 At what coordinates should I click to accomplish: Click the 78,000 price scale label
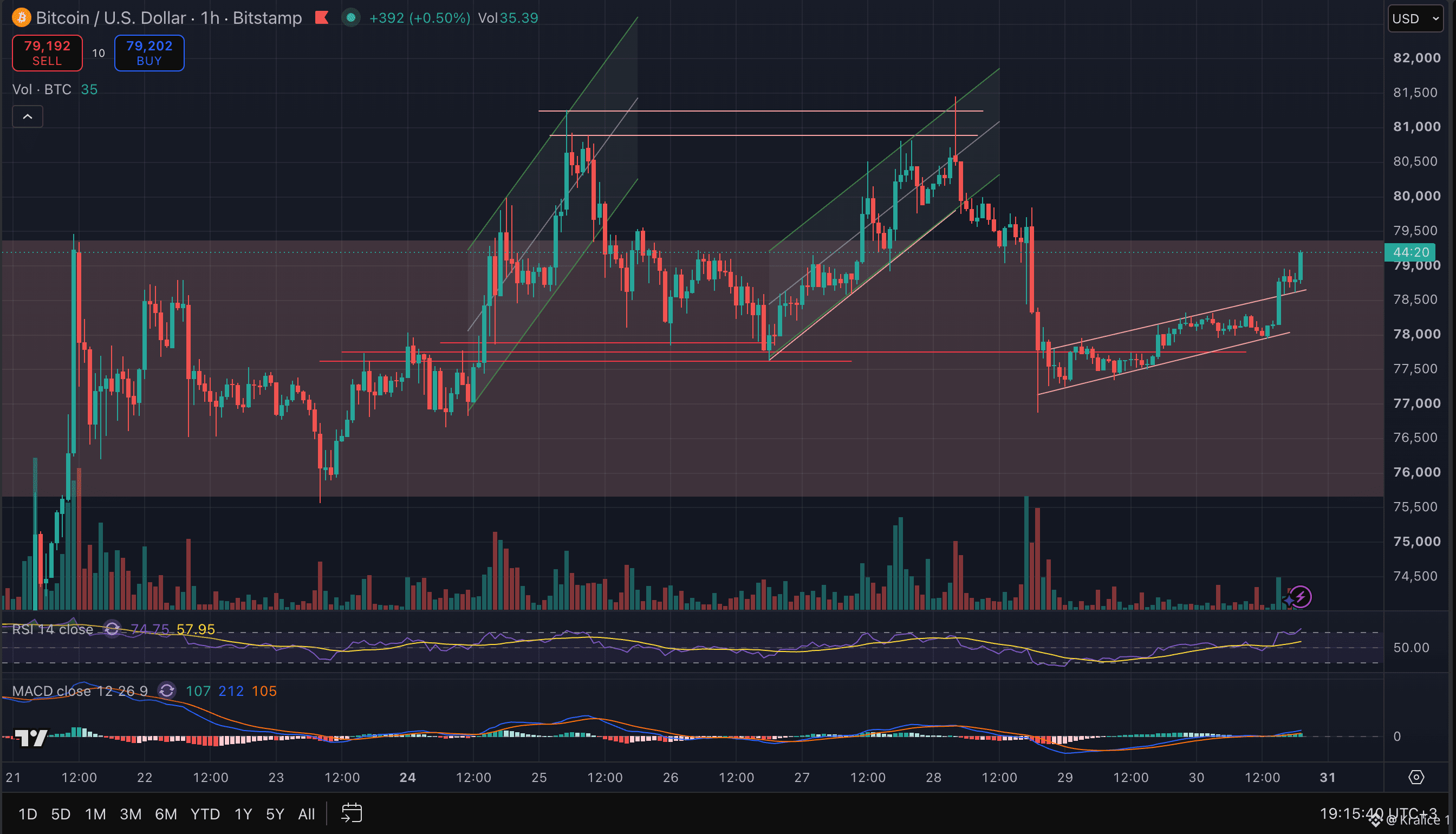[x=1416, y=334]
